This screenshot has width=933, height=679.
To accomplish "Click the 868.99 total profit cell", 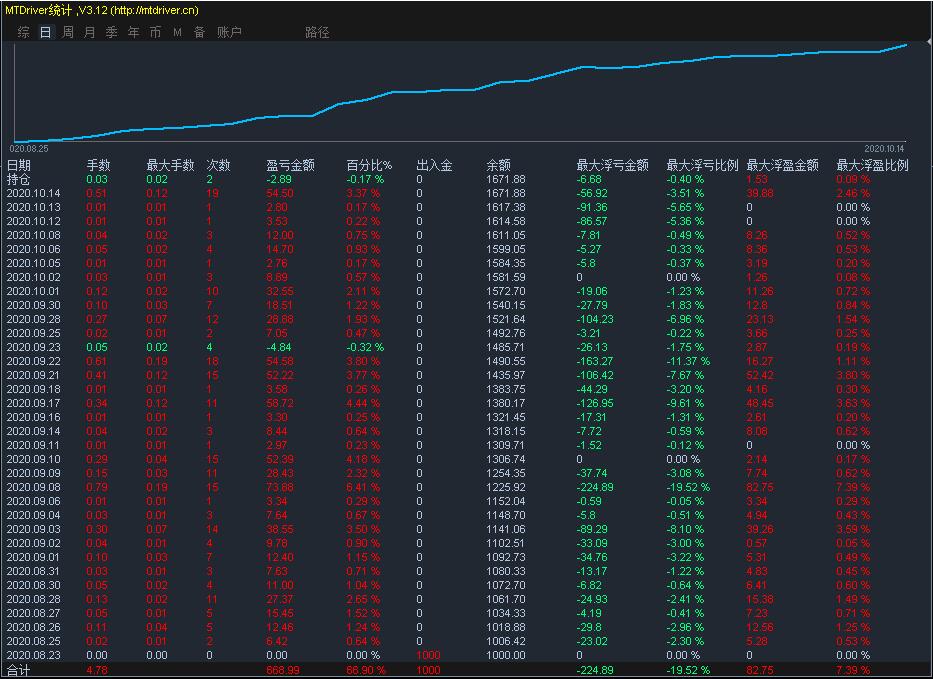I will click(283, 670).
